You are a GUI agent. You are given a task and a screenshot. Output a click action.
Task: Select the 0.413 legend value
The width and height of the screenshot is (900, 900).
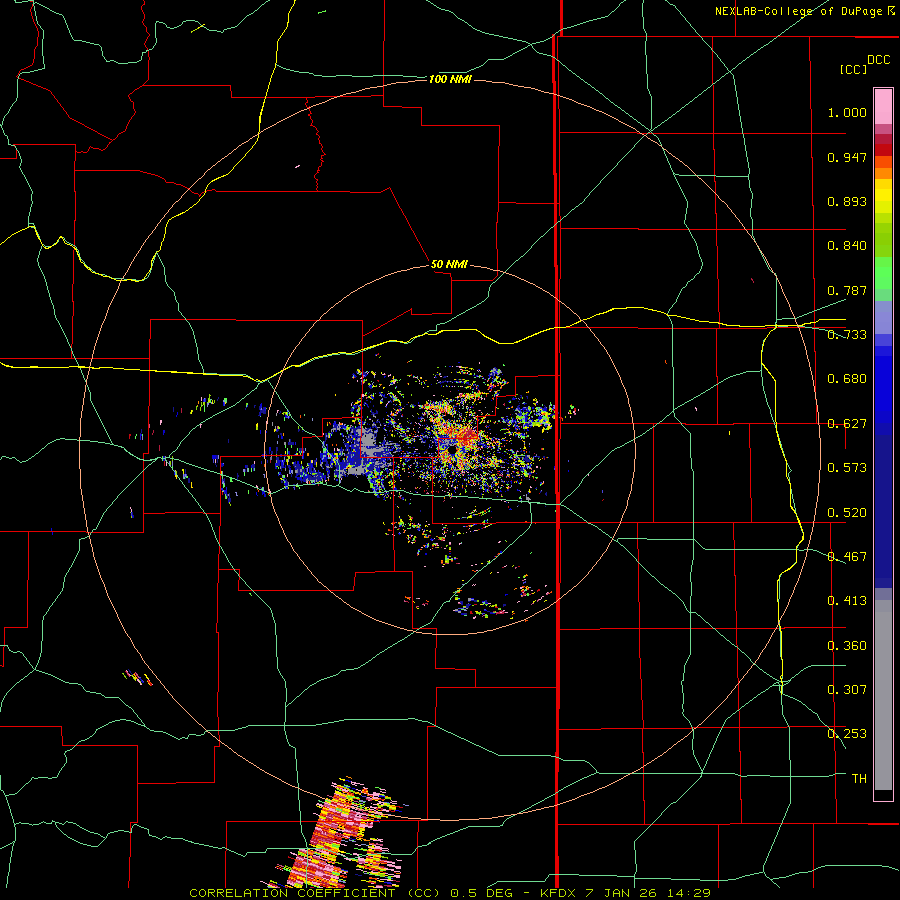(847, 601)
